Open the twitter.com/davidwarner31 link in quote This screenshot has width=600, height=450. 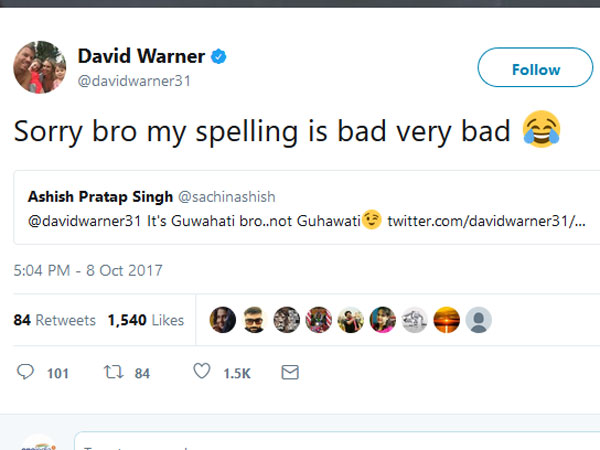click(x=485, y=219)
